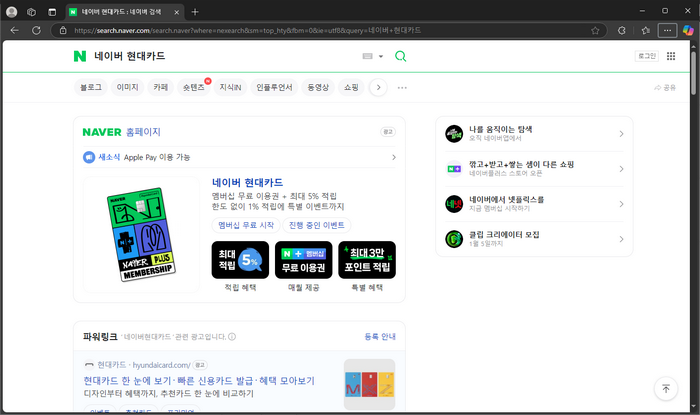Image resolution: width=700 pixels, height=415 pixels.
Task: Select the 인플루언서 tab
Action: click(x=274, y=87)
